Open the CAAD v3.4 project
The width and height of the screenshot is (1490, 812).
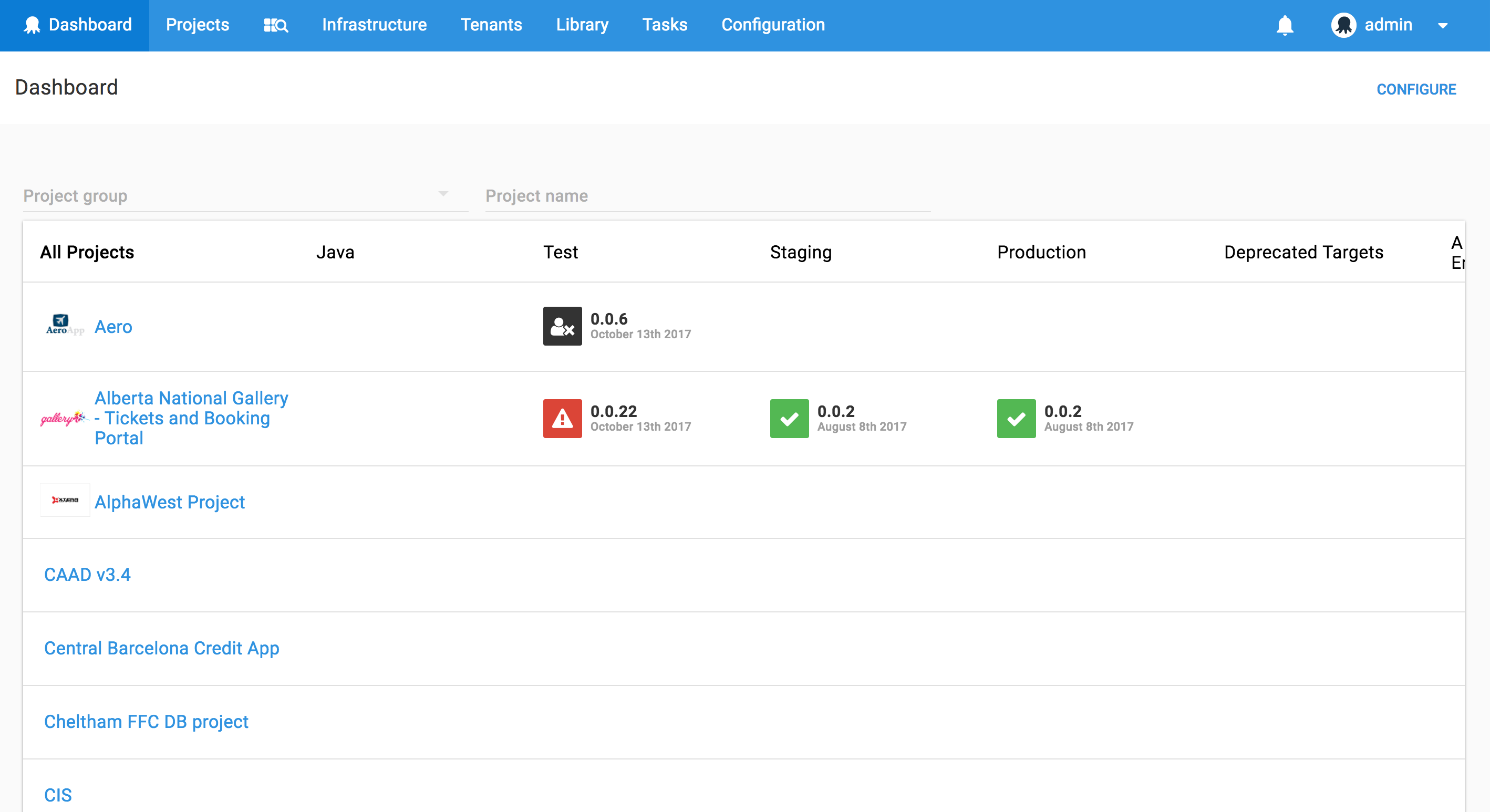point(87,574)
